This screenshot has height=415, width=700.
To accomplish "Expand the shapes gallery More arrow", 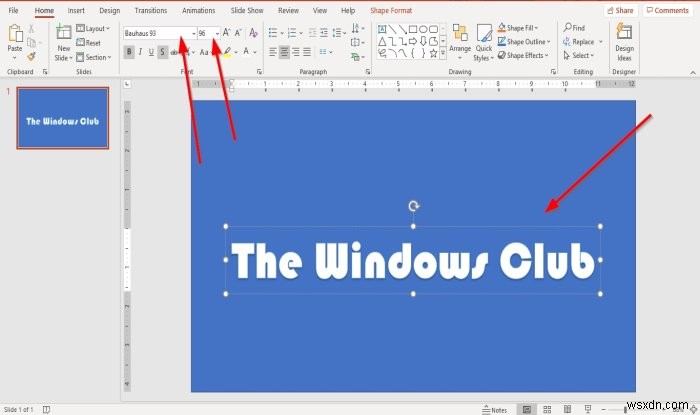I will coord(443,54).
